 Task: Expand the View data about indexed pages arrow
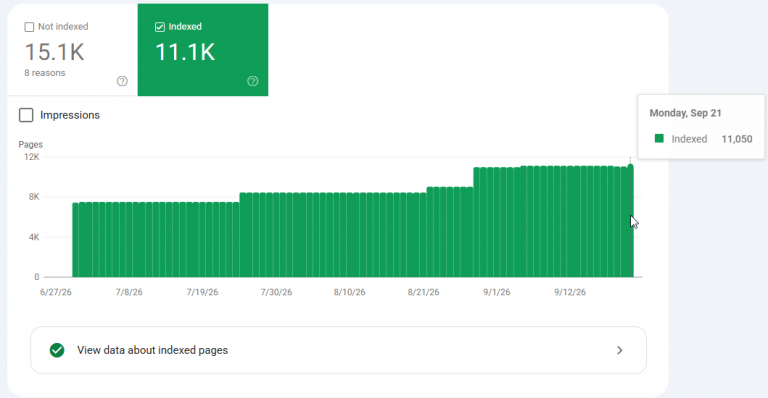(x=620, y=350)
